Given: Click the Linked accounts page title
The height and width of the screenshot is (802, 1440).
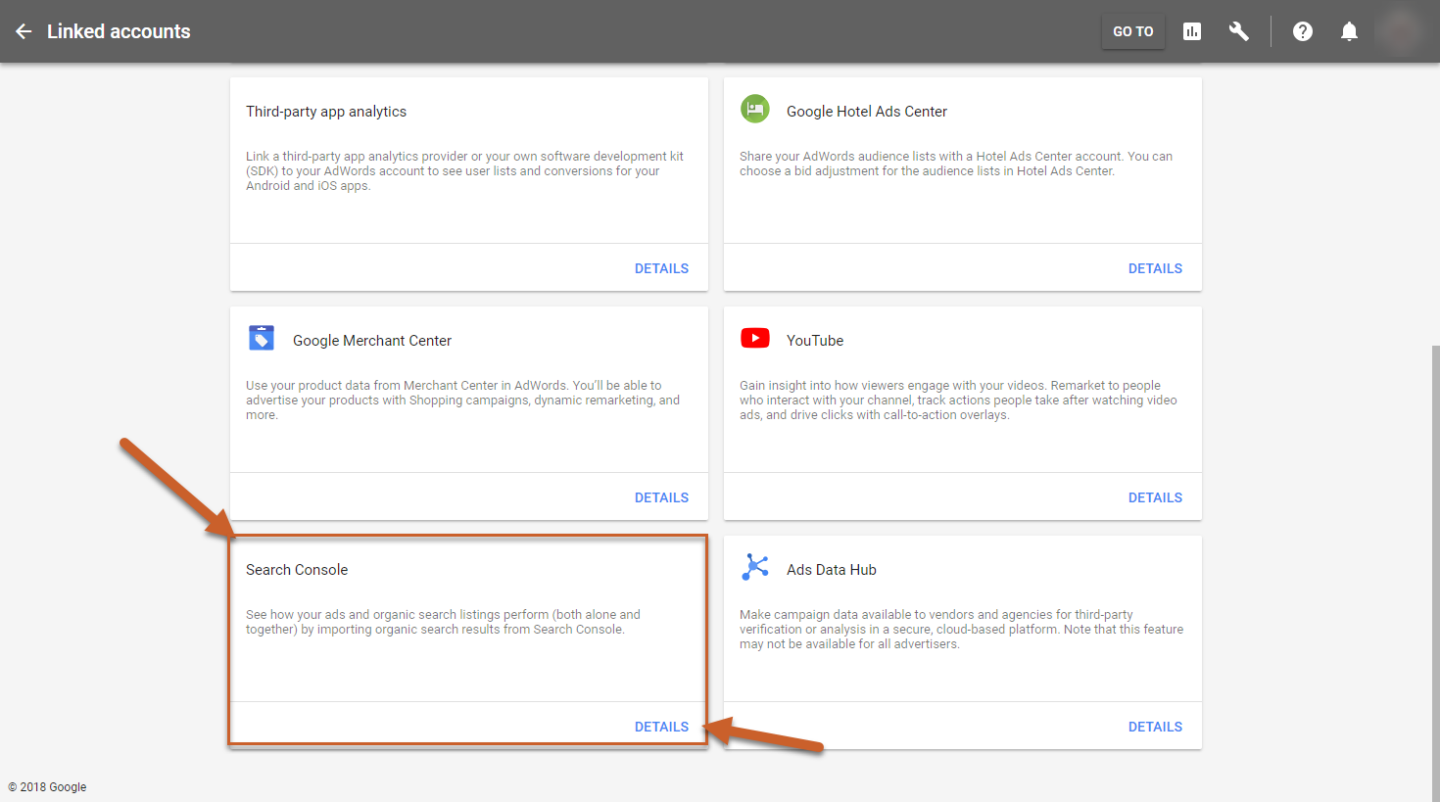Looking at the screenshot, I should pos(118,31).
